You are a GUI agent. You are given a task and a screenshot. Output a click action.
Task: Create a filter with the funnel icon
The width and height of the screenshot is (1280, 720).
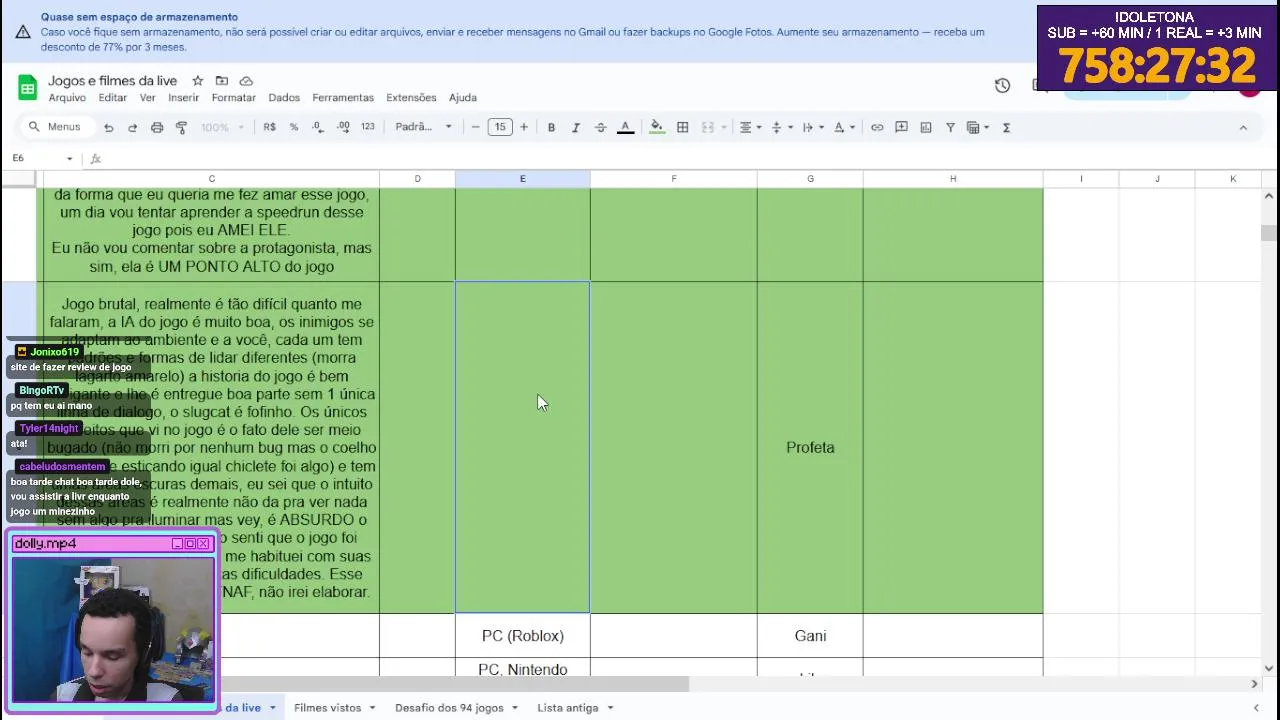(950, 127)
